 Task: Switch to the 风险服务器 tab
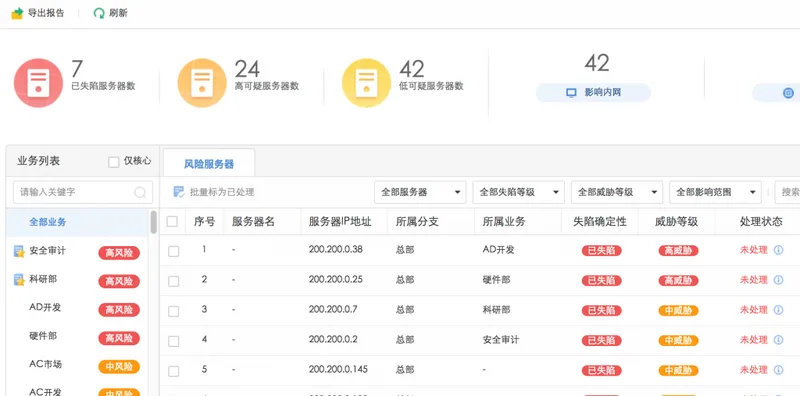pyautogui.click(x=209, y=164)
